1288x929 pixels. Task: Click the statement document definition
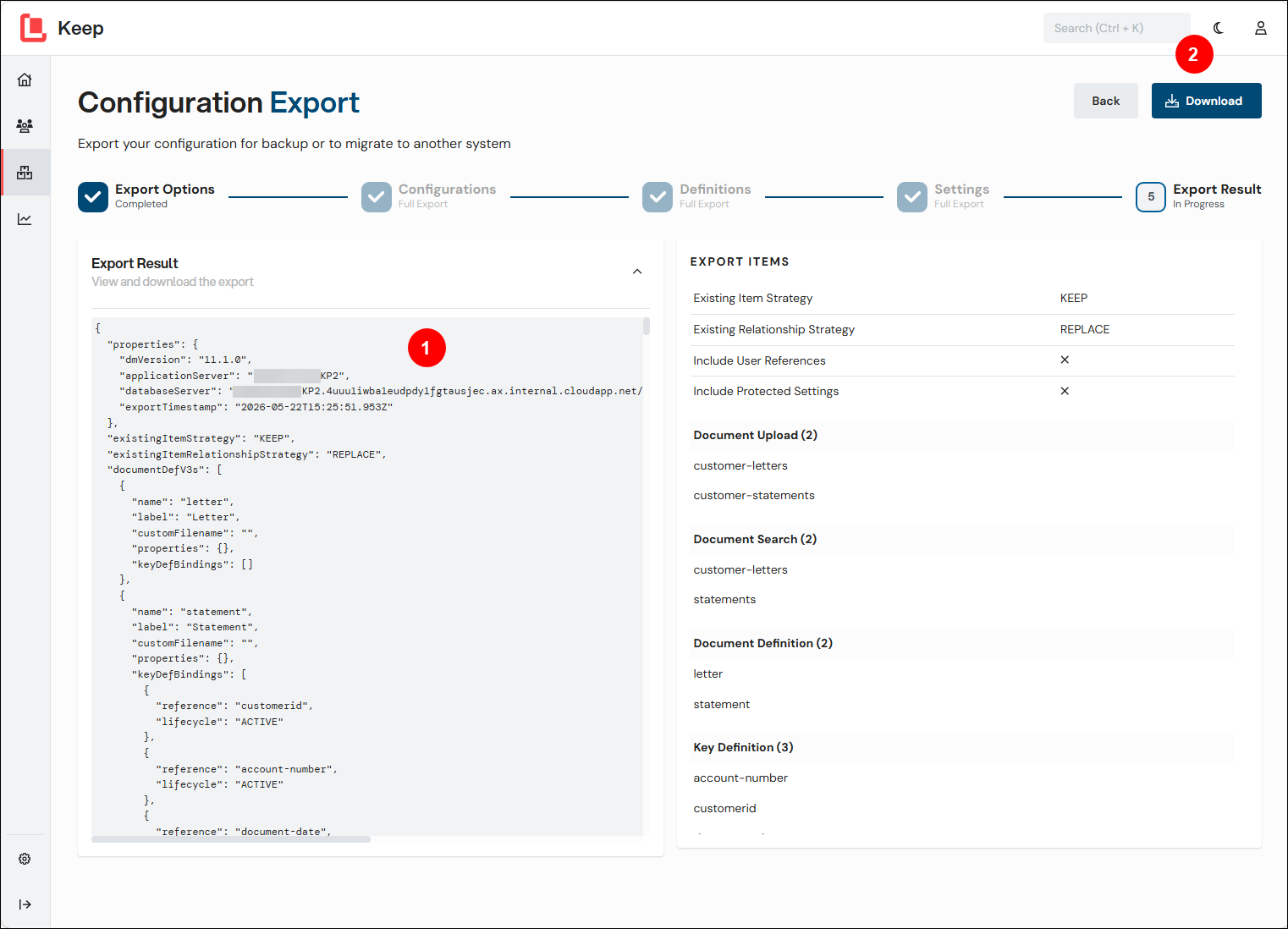click(722, 705)
